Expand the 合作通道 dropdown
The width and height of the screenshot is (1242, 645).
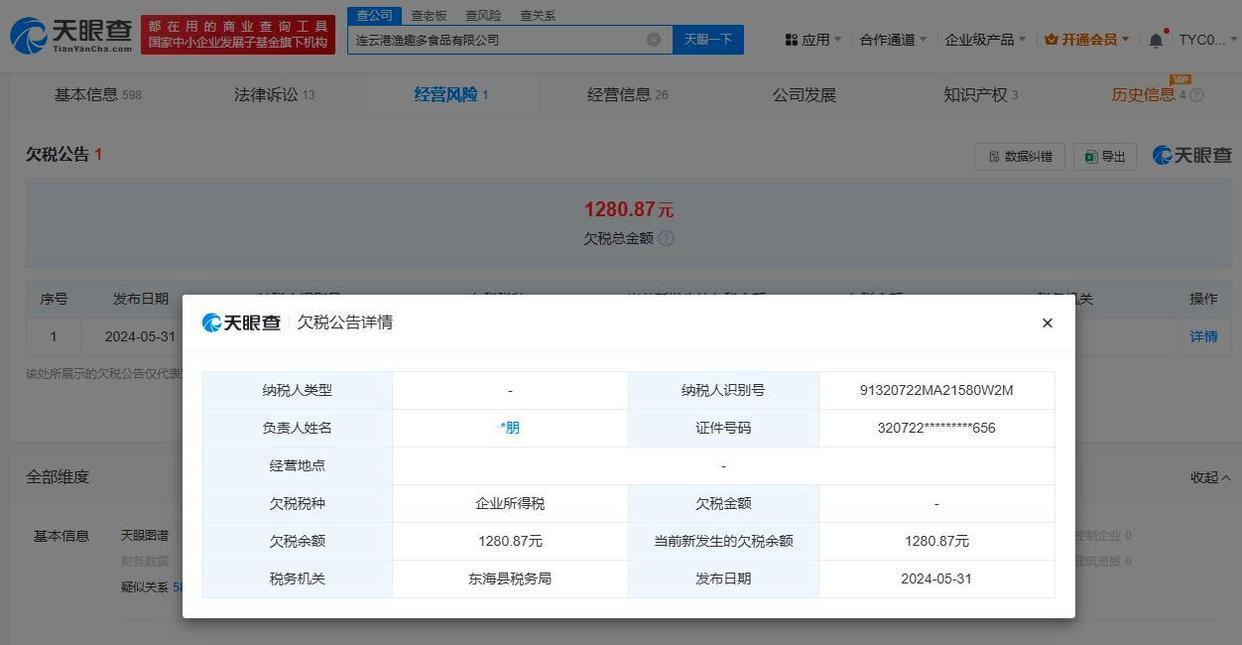point(892,40)
